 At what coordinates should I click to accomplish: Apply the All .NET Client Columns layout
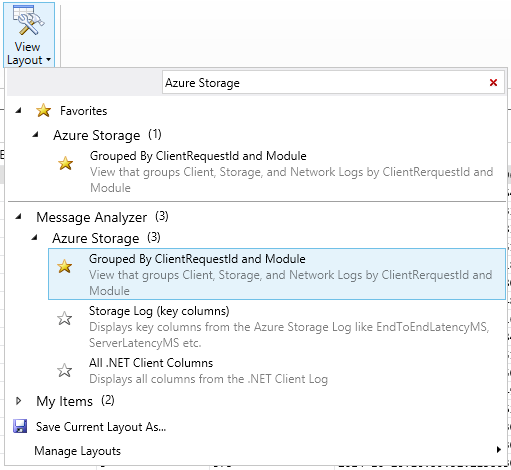click(x=277, y=371)
